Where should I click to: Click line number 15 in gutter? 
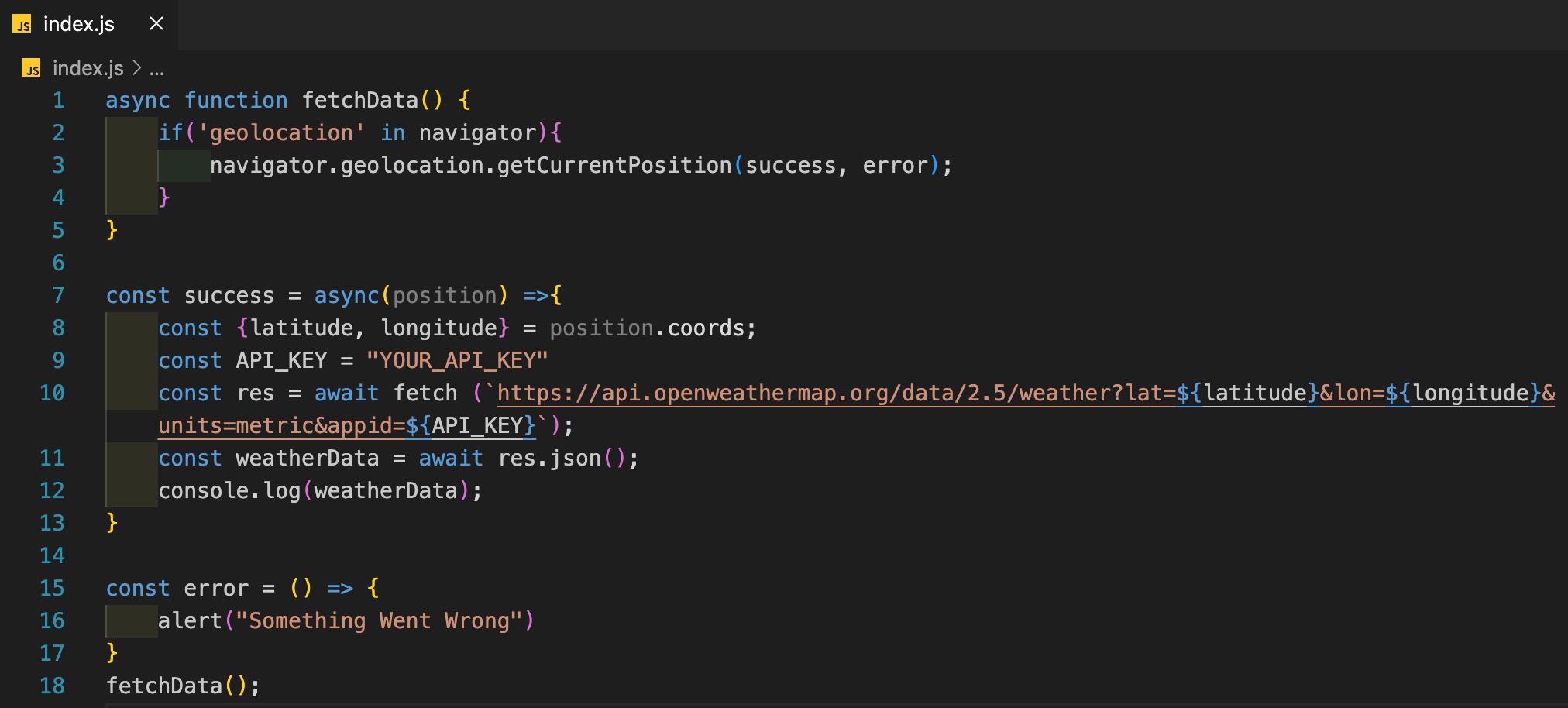coord(52,589)
